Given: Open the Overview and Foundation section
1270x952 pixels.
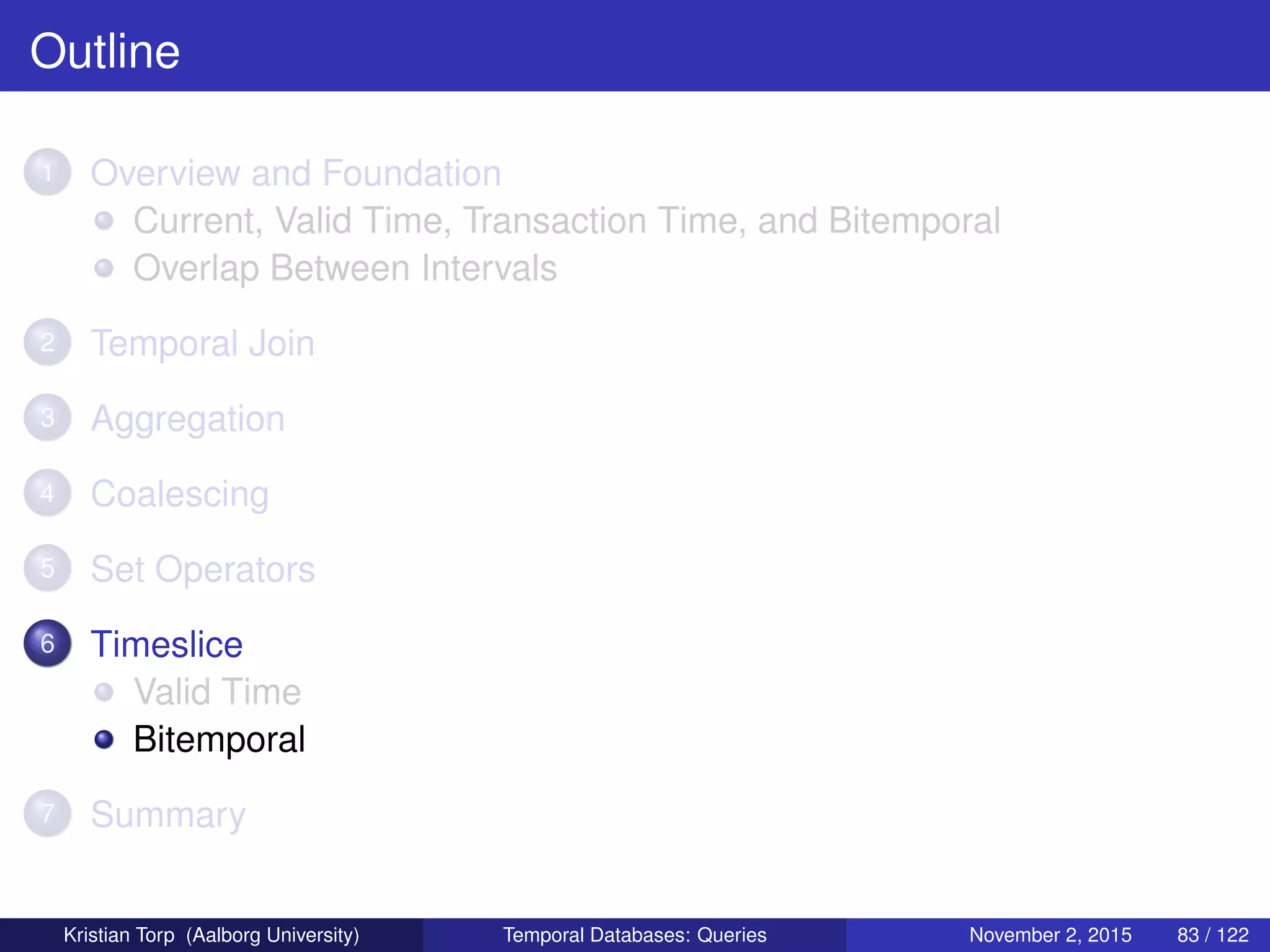Looking at the screenshot, I should (296, 173).
